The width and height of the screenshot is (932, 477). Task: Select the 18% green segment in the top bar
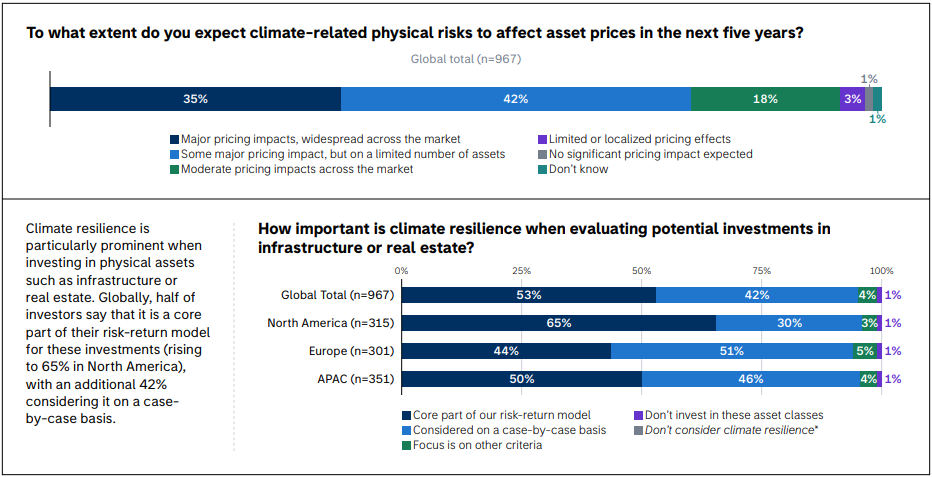point(765,99)
